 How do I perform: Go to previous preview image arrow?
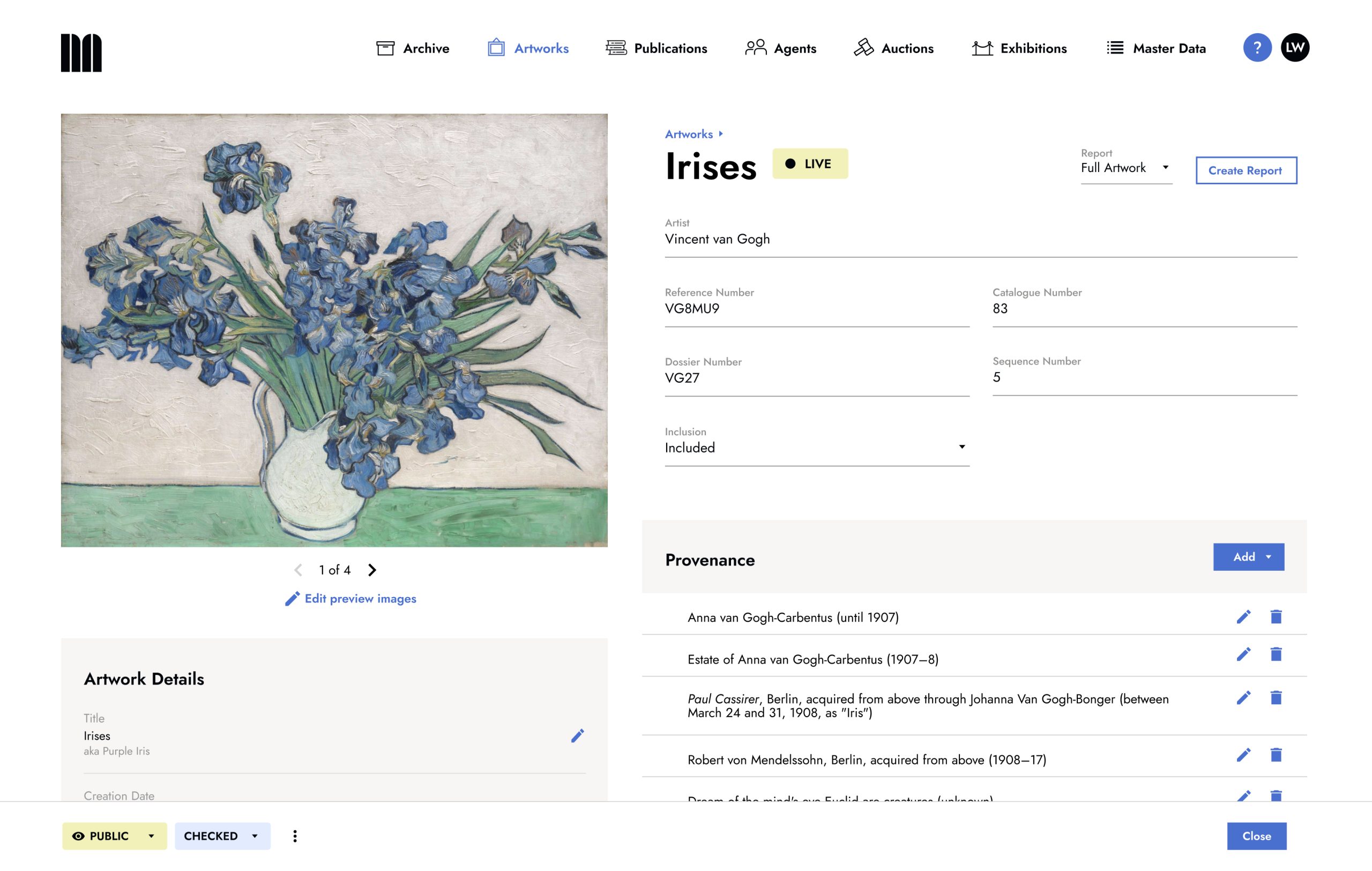[x=297, y=570]
